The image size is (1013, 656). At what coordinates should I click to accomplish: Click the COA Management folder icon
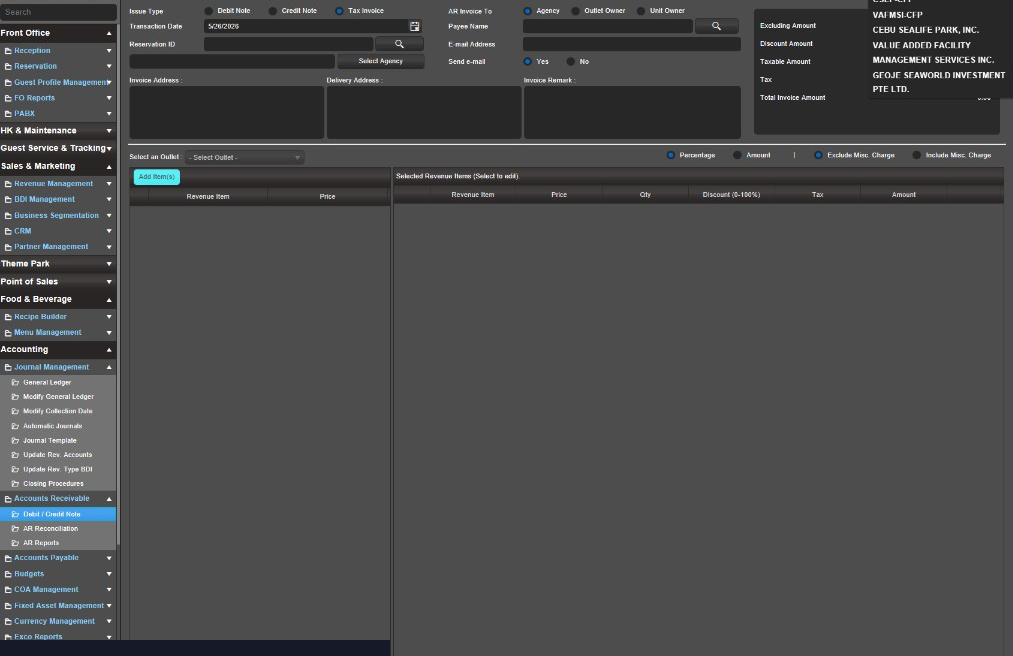pos(8,590)
